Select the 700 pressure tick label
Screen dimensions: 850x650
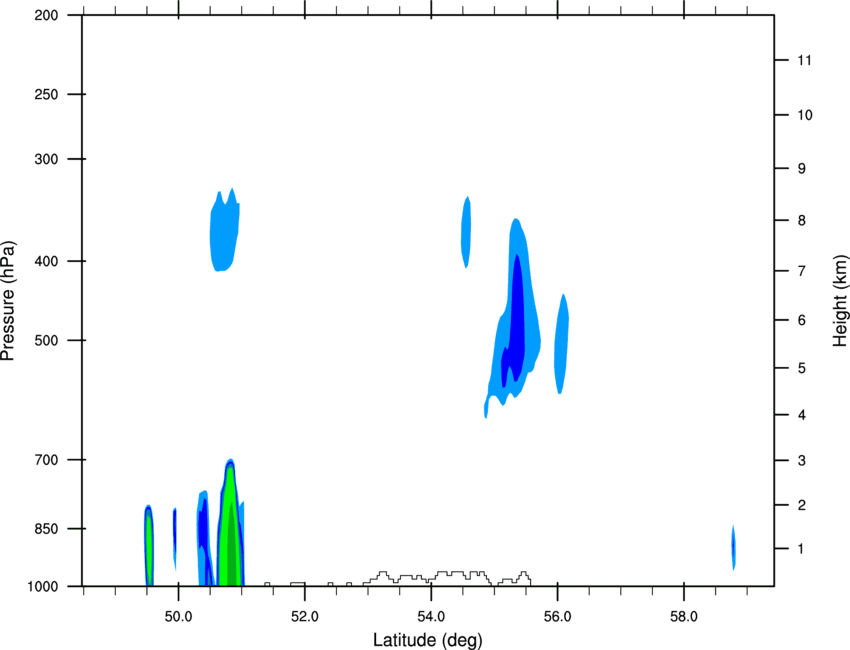pyautogui.click(x=46, y=460)
